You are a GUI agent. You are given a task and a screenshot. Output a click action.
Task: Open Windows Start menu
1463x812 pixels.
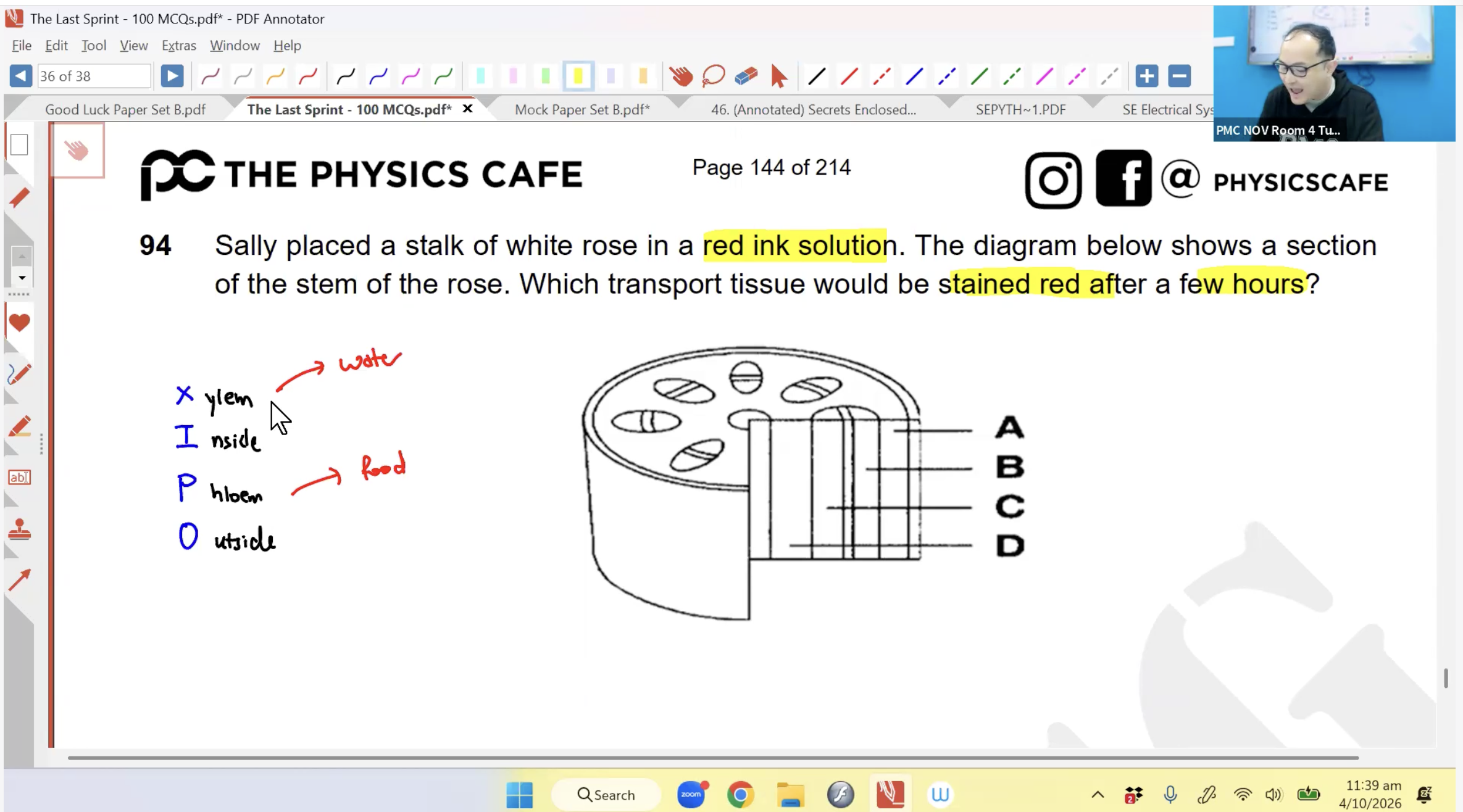(519, 795)
